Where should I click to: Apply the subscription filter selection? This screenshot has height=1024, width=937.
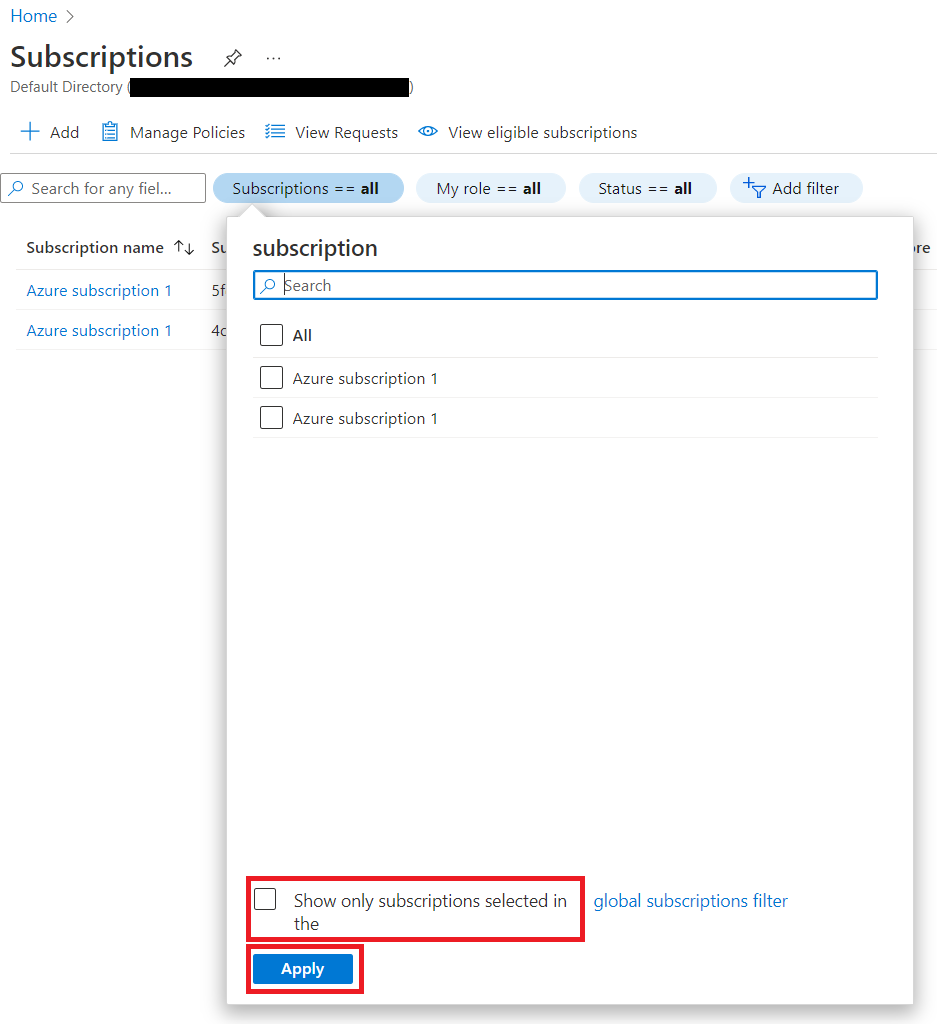coord(302,968)
